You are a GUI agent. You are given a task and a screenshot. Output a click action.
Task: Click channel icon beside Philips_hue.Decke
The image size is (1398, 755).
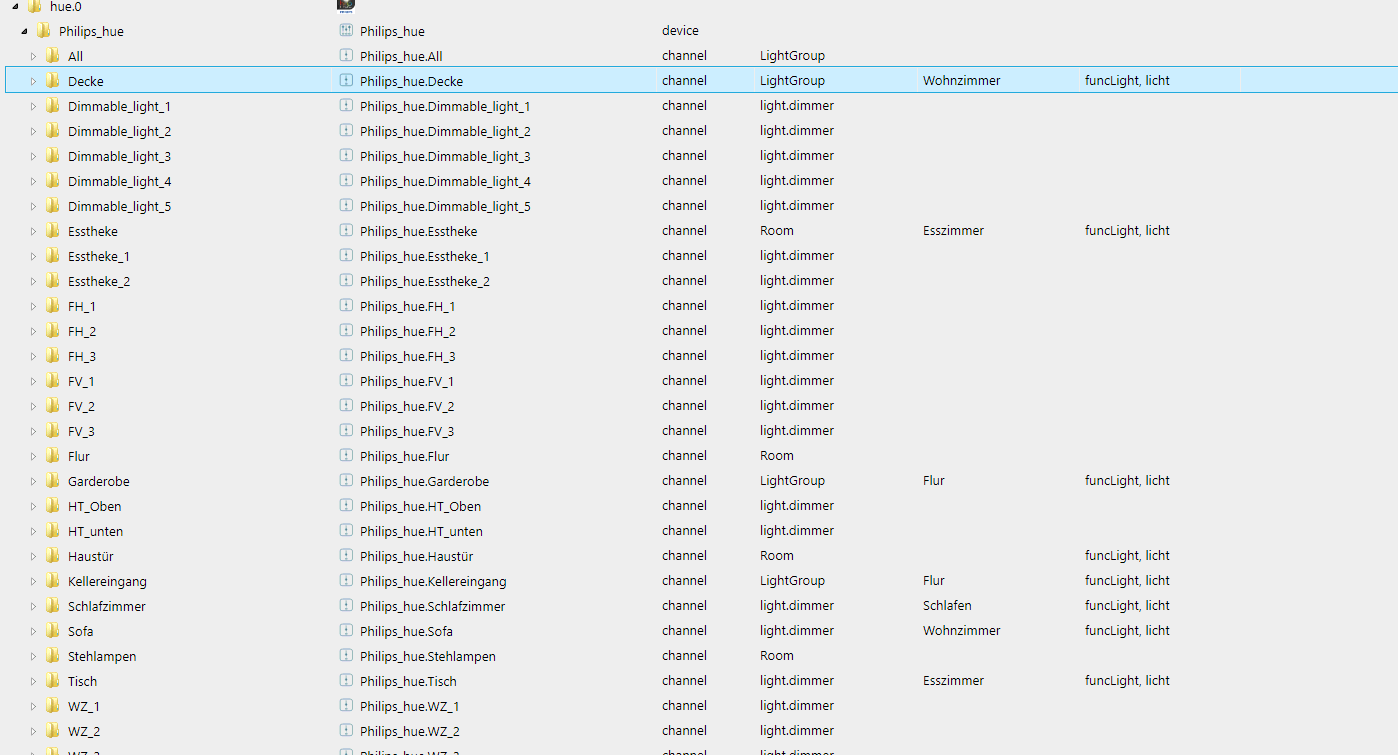[x=346, y=81]
